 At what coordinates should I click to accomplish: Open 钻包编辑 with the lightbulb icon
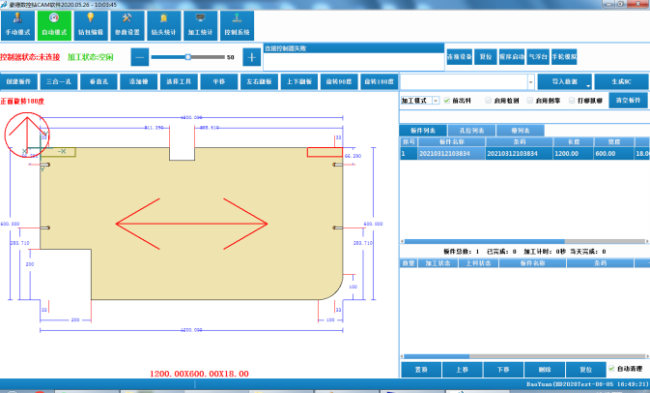[x=91, y=26]
